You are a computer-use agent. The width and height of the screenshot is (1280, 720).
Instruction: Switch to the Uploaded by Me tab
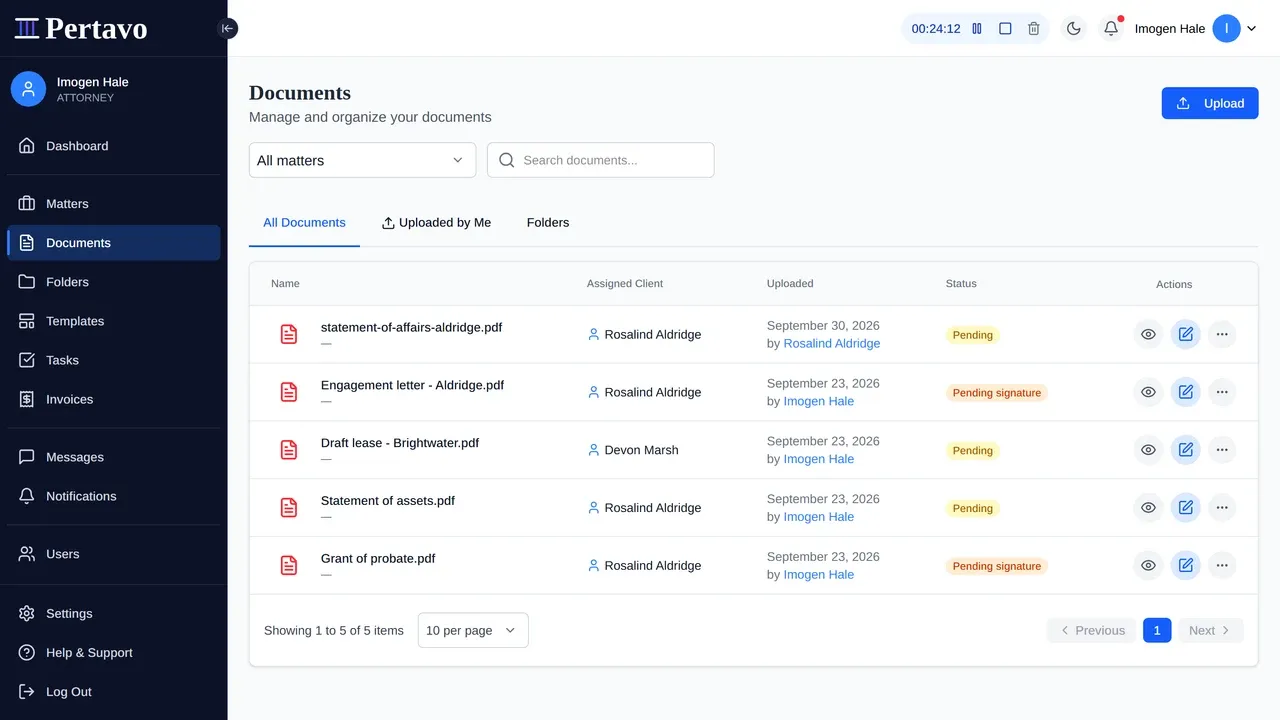[x=436, y=222]
